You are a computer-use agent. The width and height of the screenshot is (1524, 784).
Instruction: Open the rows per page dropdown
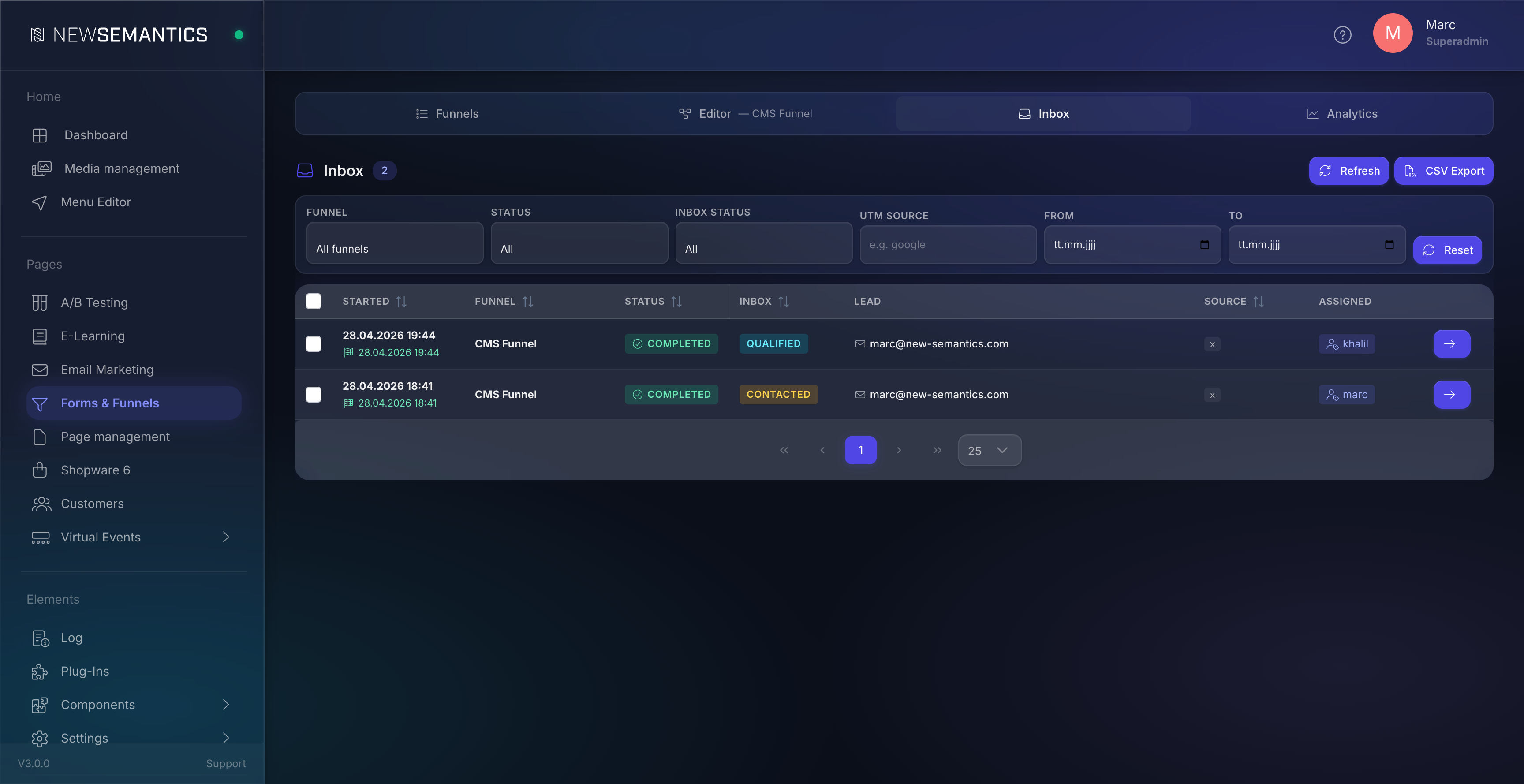989,450
